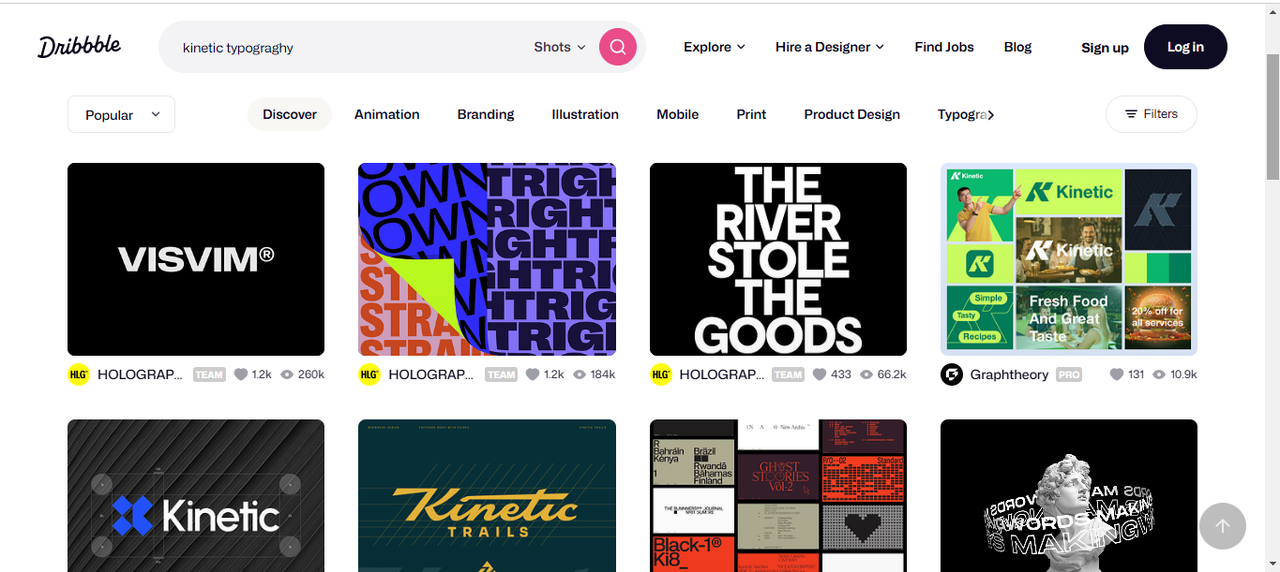This screenshot has width=1280, height=572.
Task: Click the HOLOGRAP... name under VISVIM shot
Action: [140, 374]
